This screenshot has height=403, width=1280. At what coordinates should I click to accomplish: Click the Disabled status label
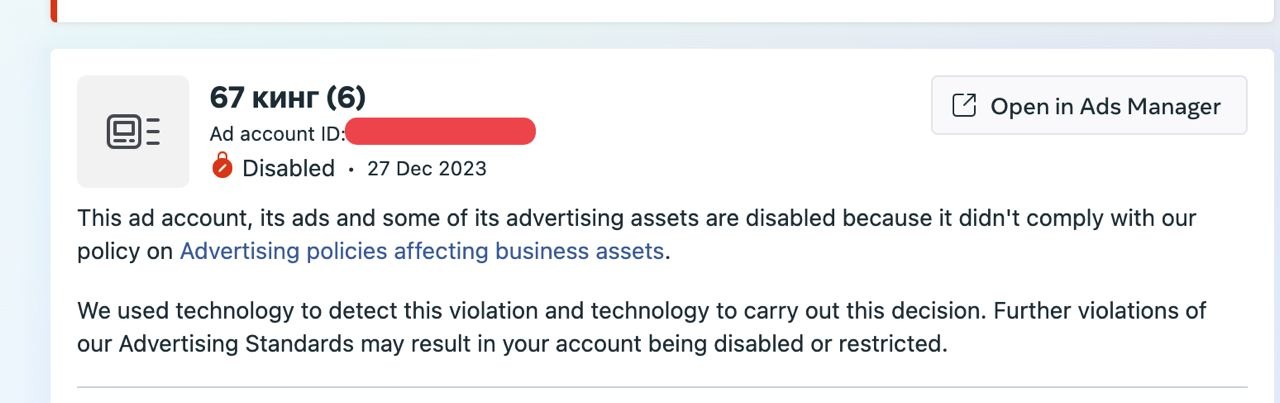coord(288,168)
